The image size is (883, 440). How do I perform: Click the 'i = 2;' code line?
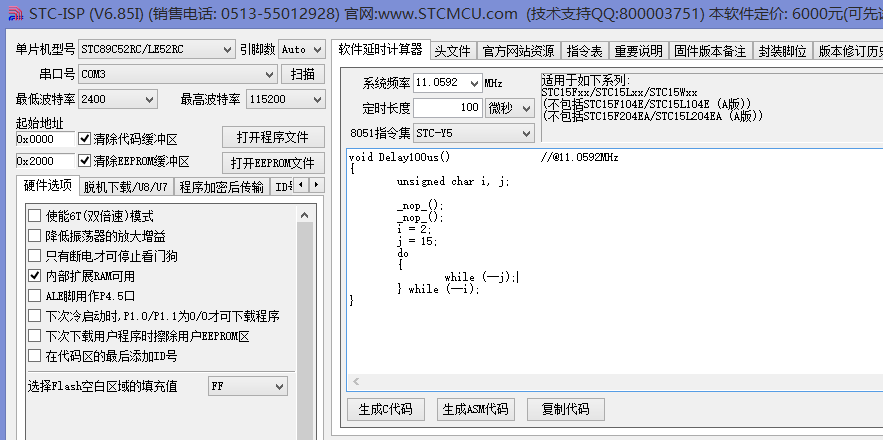(x=413, y=229)
